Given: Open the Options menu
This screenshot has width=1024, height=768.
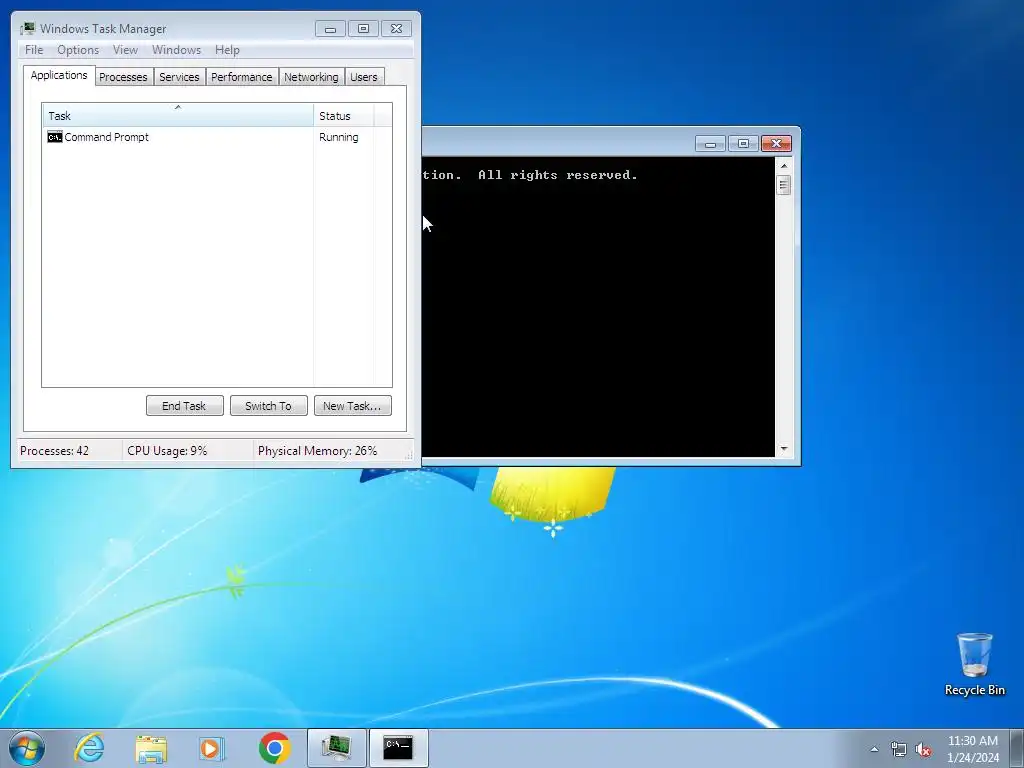Looking at the screenshot, I should click(78, 50).
